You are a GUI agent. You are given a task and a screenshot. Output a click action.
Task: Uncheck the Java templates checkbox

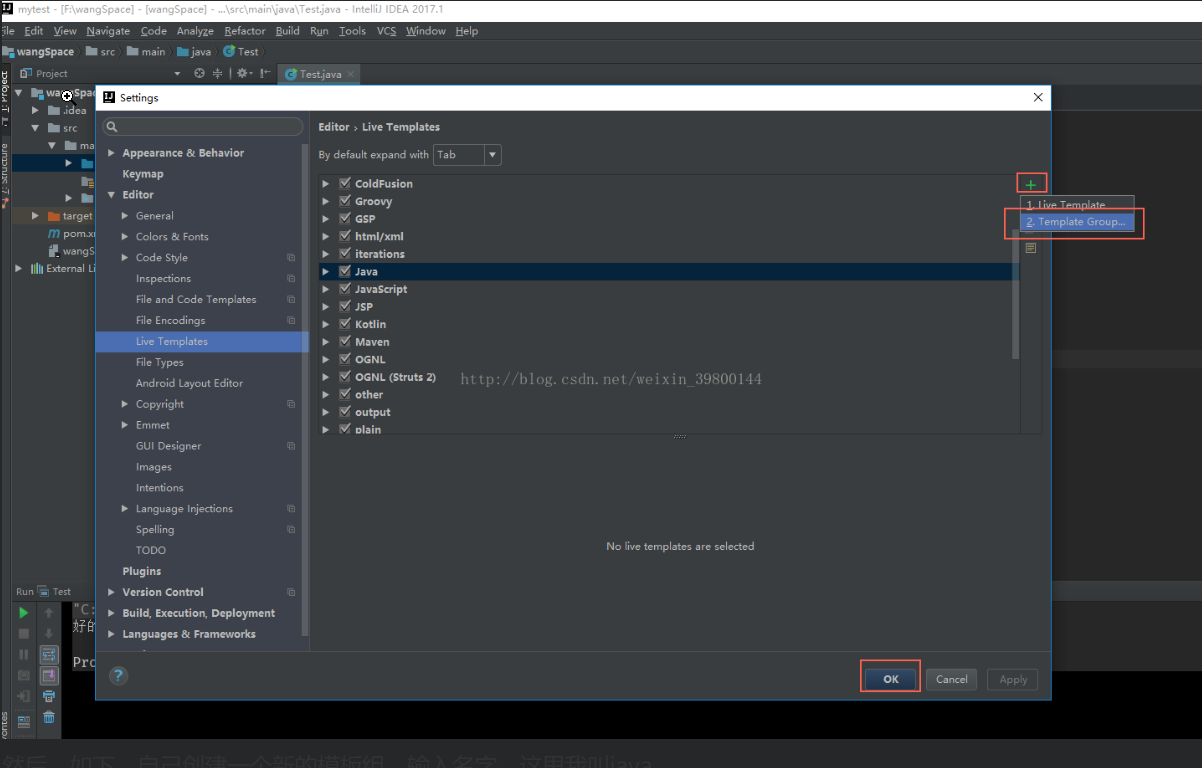coord(344,271)
